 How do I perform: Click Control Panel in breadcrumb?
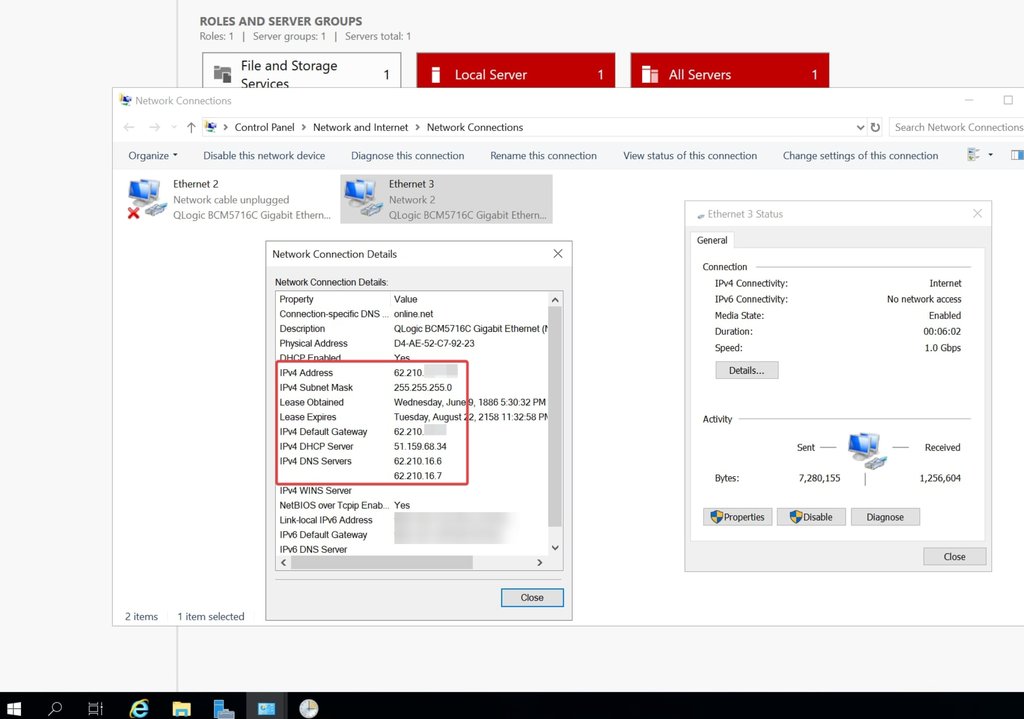(x=264, y=127)
